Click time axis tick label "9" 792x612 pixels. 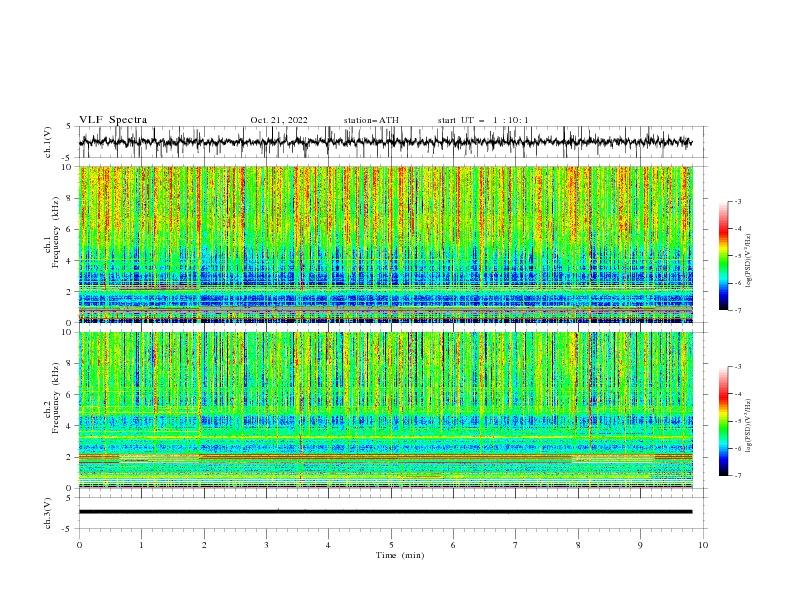(x=640, y=545)
